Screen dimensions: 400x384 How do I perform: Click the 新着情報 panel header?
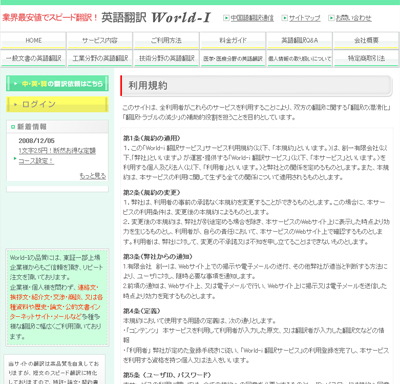coord(57,127)
